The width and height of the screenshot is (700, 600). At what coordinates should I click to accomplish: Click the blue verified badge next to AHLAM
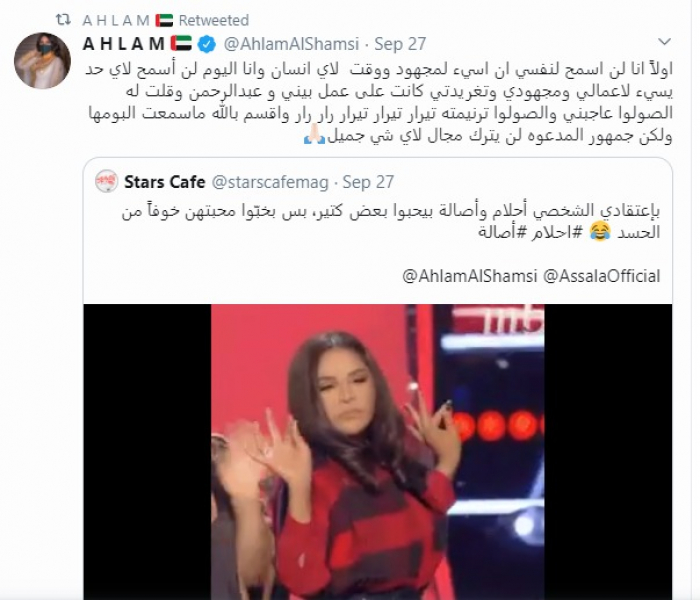pos(207,44)
